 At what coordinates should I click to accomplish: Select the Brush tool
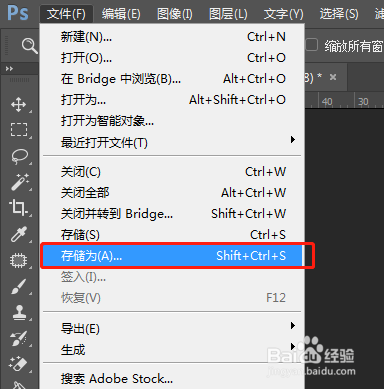(19, 287)
